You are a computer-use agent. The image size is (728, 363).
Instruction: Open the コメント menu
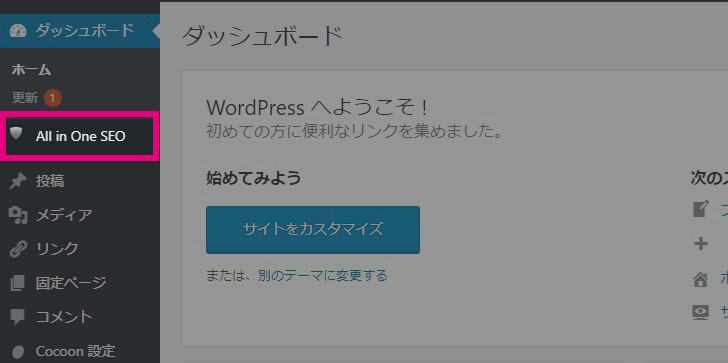point(80,317)
